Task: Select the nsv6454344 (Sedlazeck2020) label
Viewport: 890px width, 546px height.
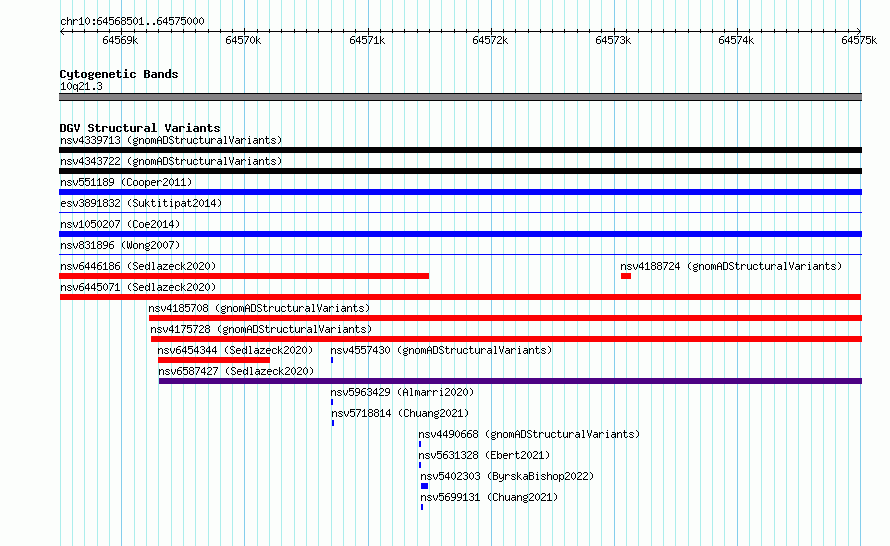Action: coord(236,350)
